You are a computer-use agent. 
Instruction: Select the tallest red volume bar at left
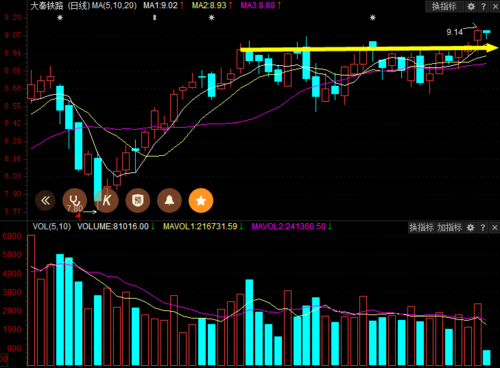point(31,300)
